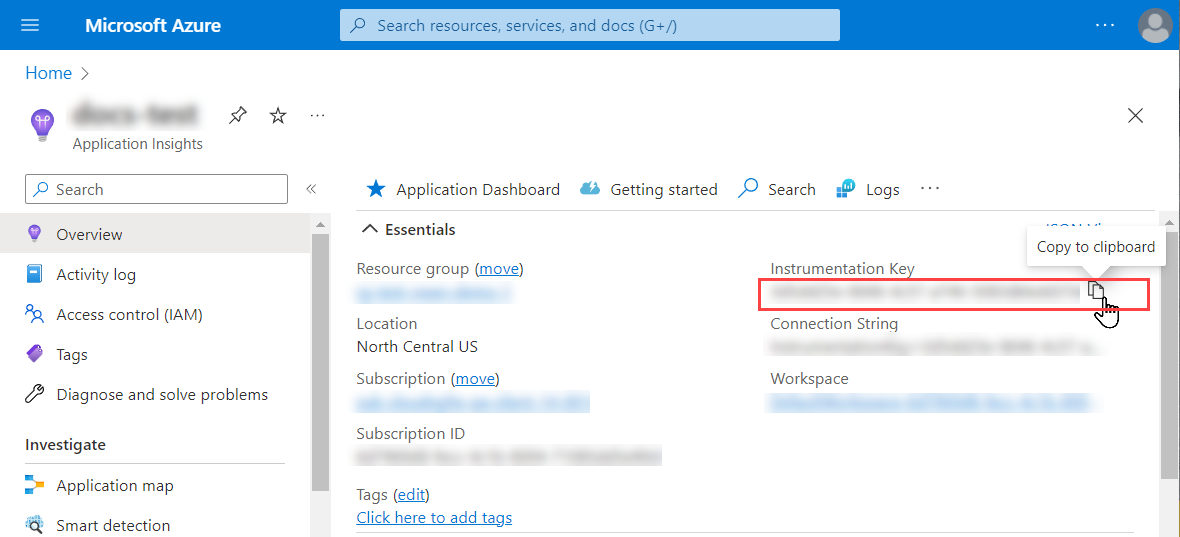Viewport: 1180px width, 537px height.
Task: Open Access control (IAM) menu item
Action: point(129,315)
